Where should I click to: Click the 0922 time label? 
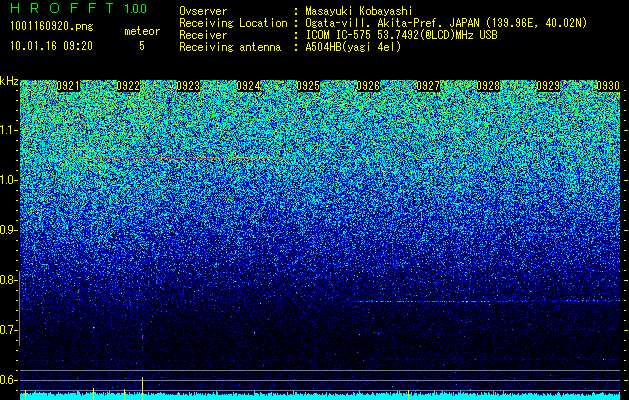pyautogui.click(x=128, y=86)
